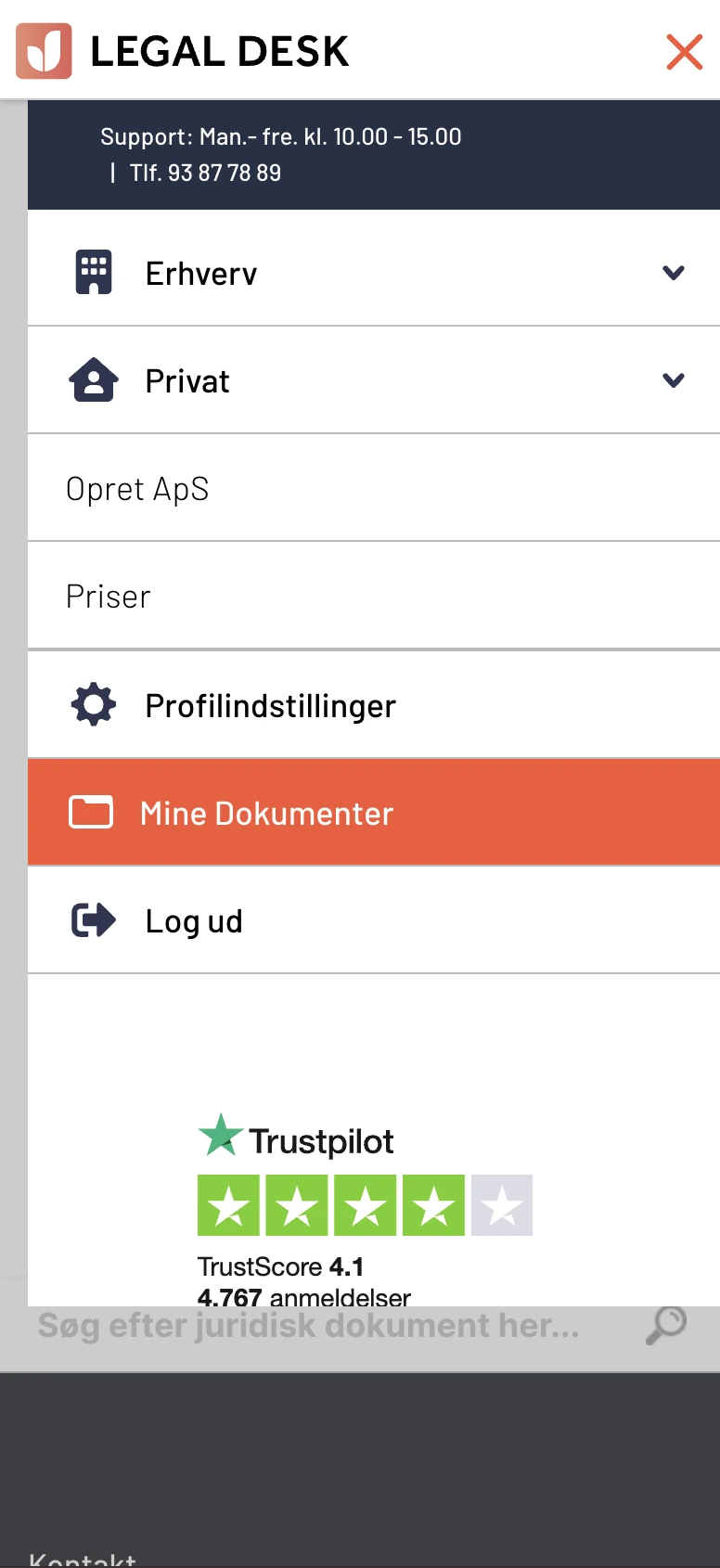The height and width of the screenshot is (1568, 720).
Task: Click the search magnifying glass icon
Action: coord(666,1325)
